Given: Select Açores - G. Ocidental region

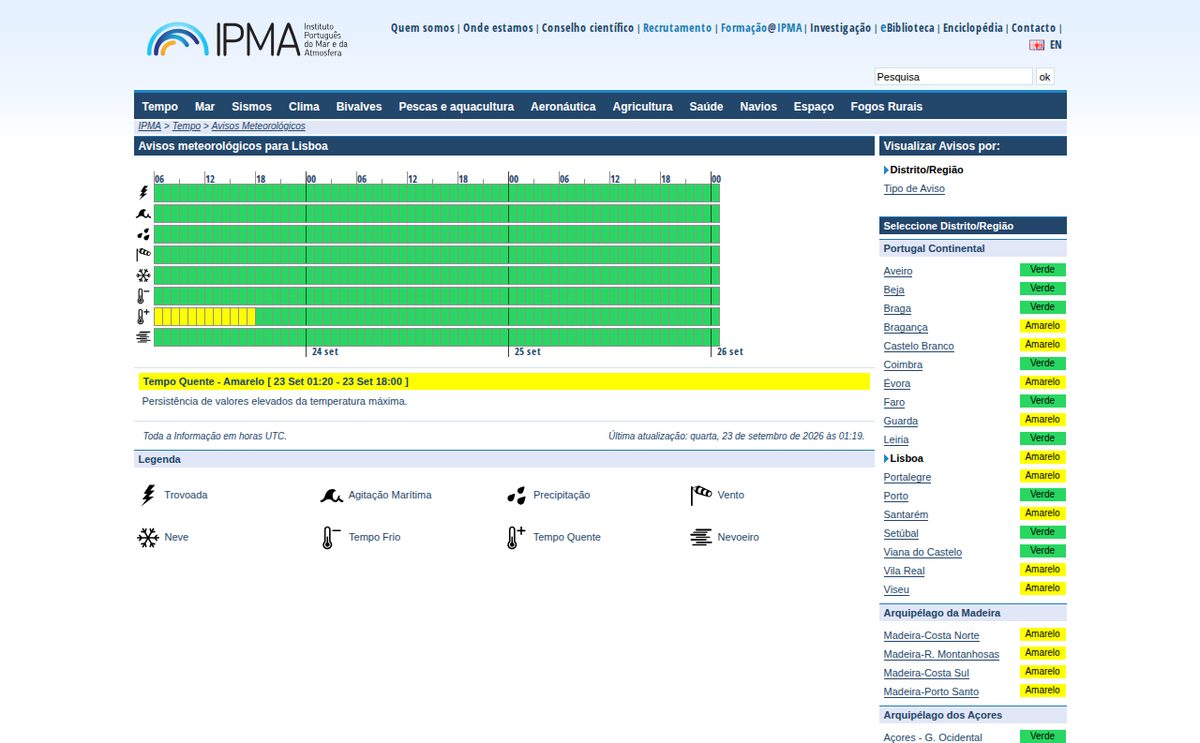Looking at the screenshot, I should [x=933, y=737].
